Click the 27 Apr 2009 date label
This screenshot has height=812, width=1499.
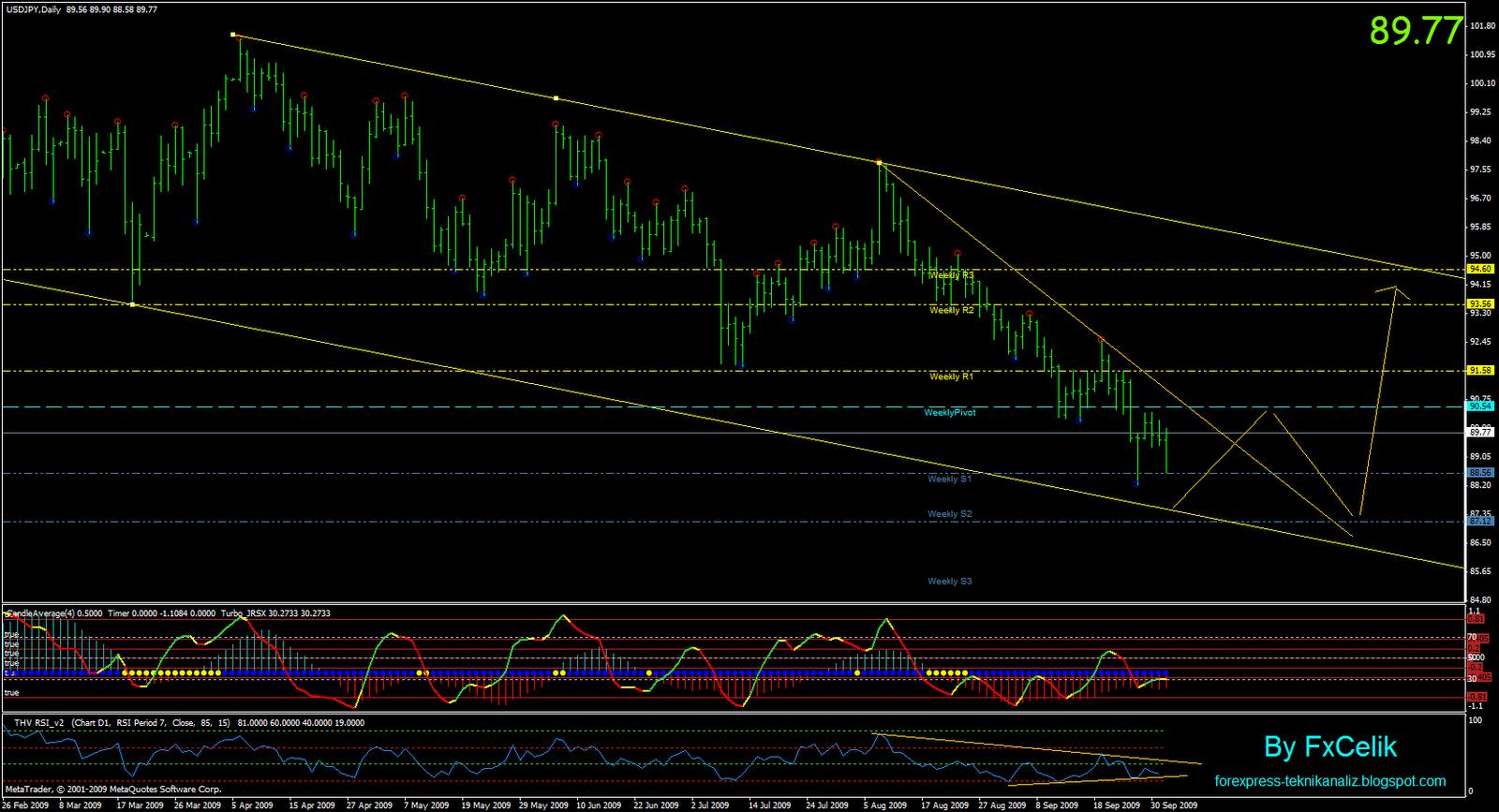[x=369, y=805]
